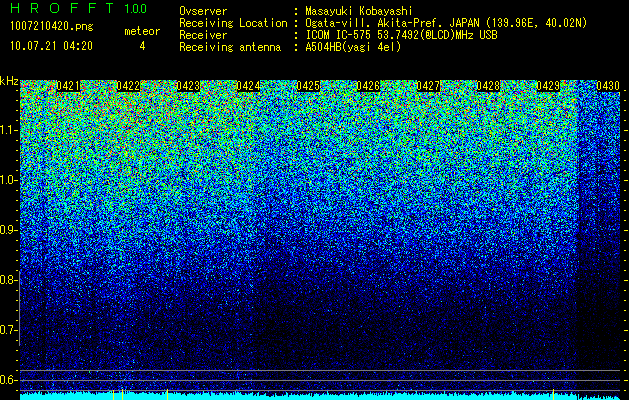Screen dimensions: 629x400
Task: Click the meteor label
Action: point(142,31)
